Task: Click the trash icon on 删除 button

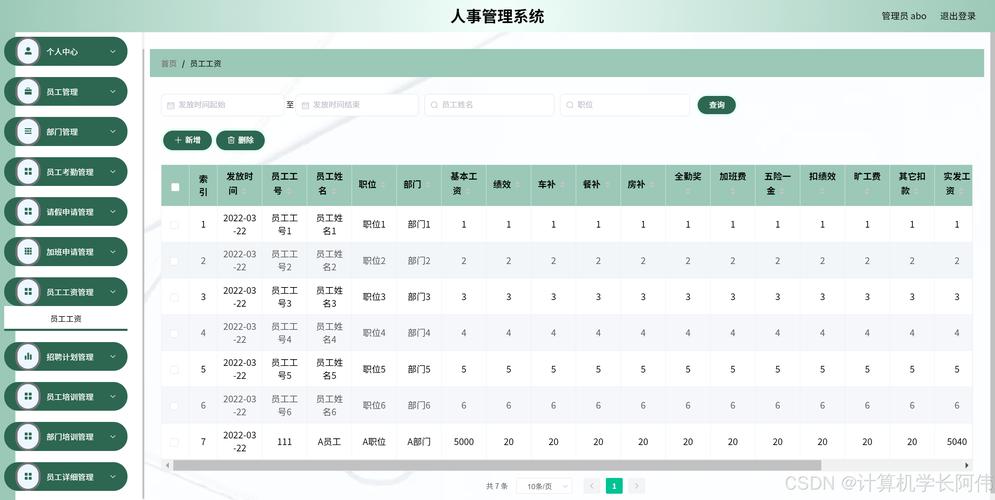Action: click(x=231, y=140)
